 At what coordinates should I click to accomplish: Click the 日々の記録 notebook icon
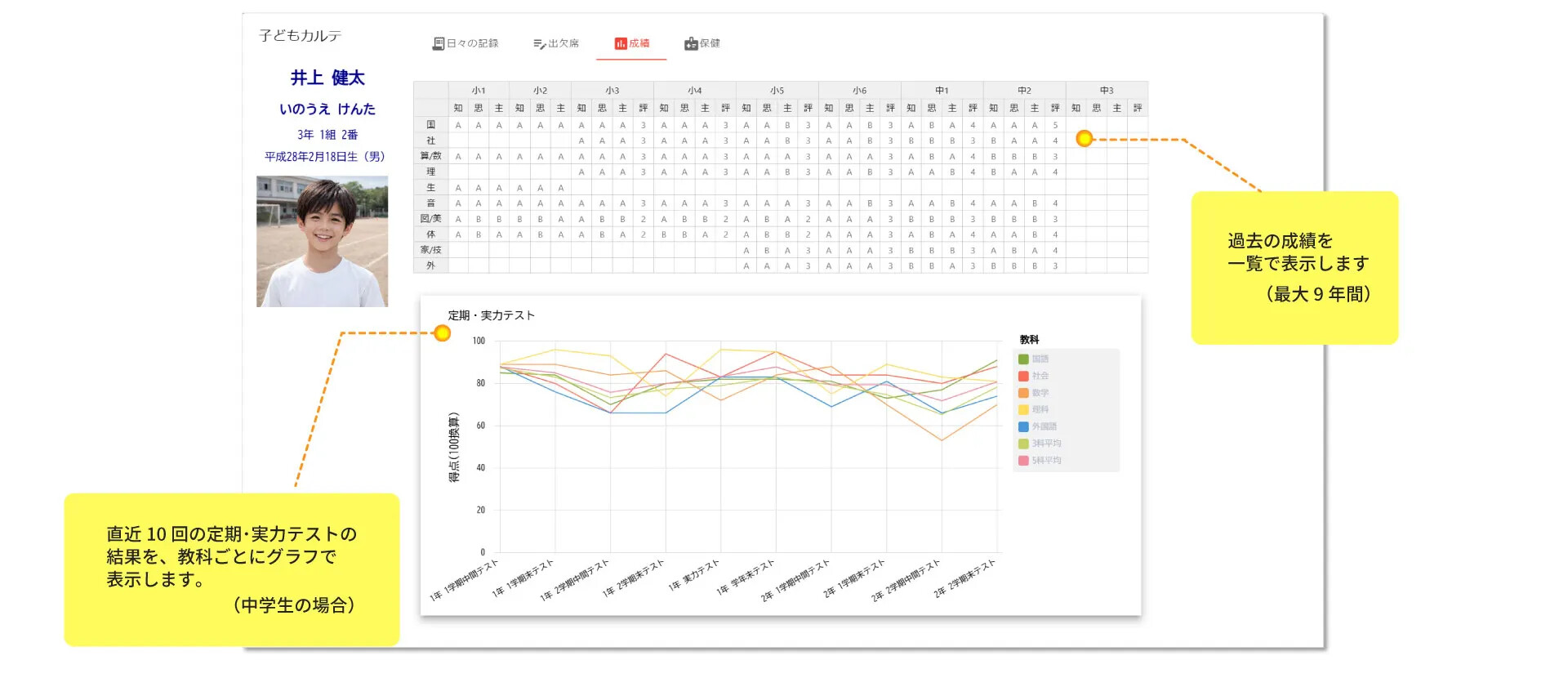click(439, 43)
